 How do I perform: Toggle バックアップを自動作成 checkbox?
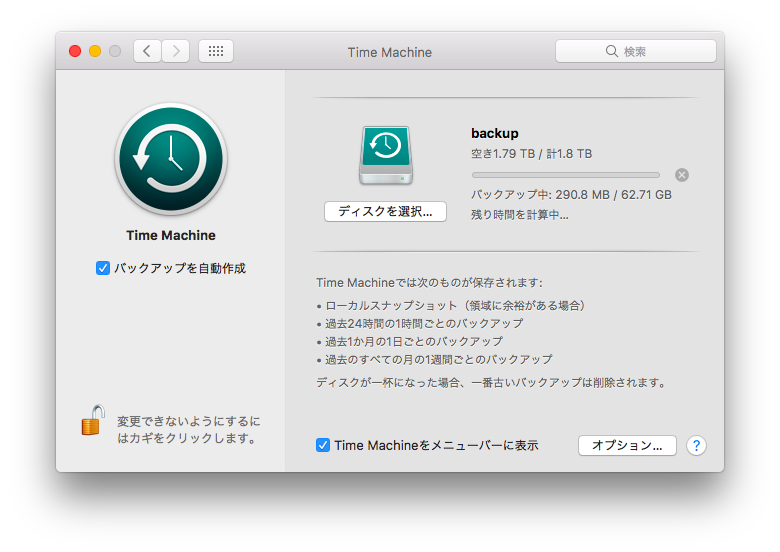point(102,268)
